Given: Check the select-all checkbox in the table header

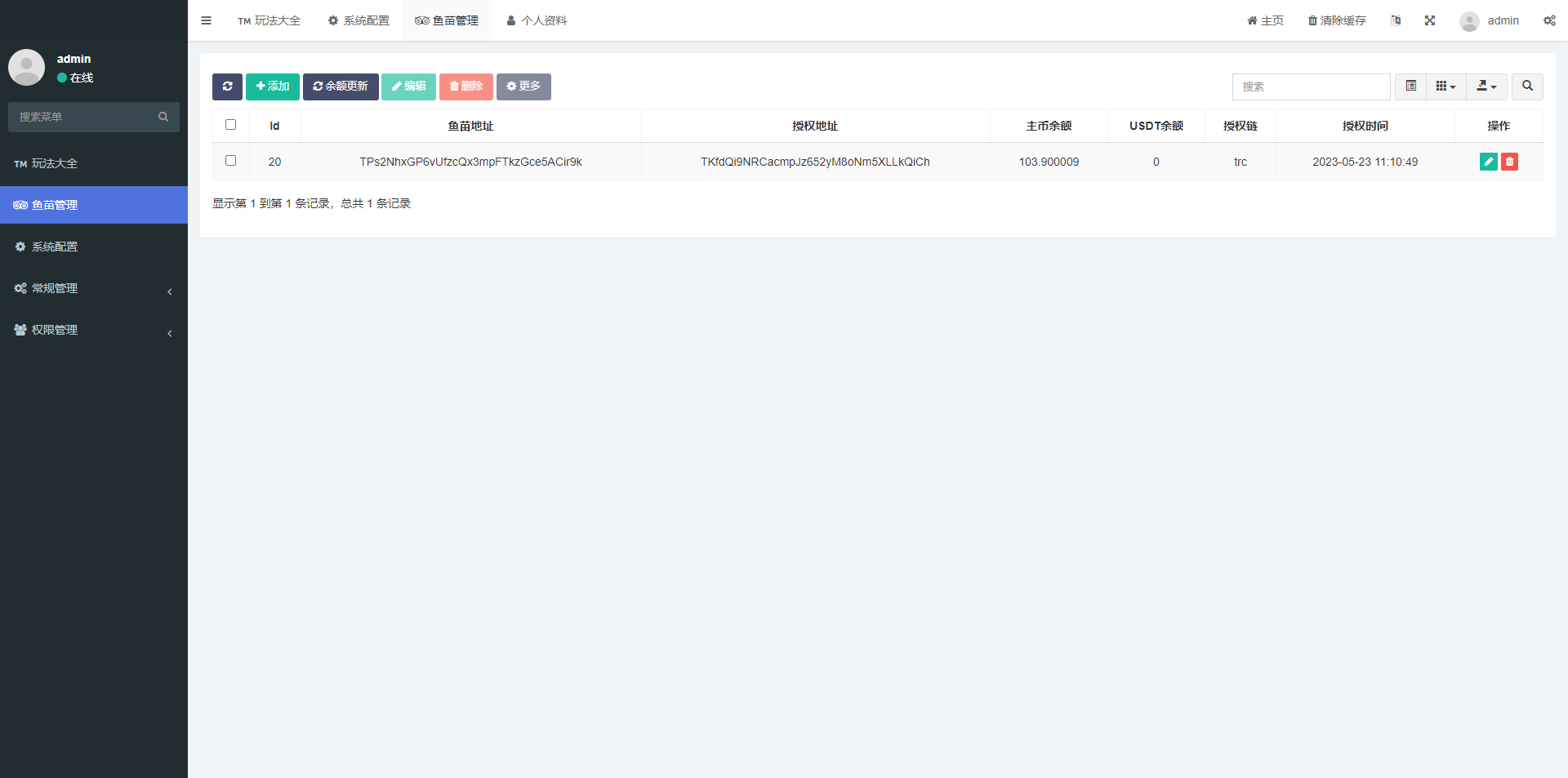Looking at the screenshot, I should click(230, 125).
